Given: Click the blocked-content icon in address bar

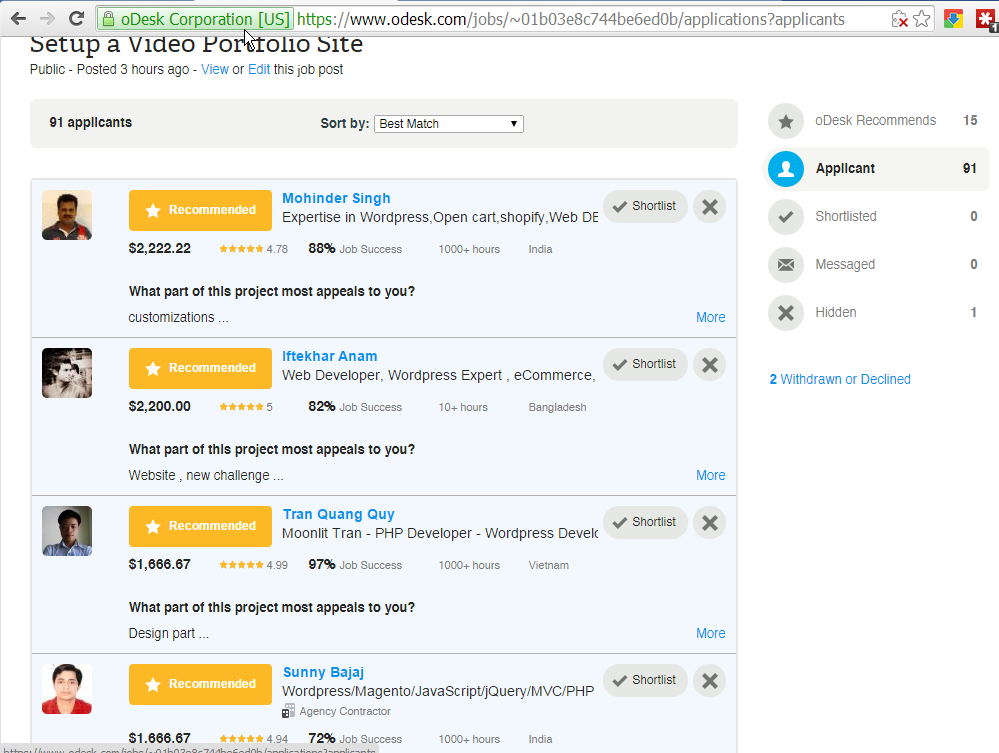Looking at the screenshot, I should (900, 19).
